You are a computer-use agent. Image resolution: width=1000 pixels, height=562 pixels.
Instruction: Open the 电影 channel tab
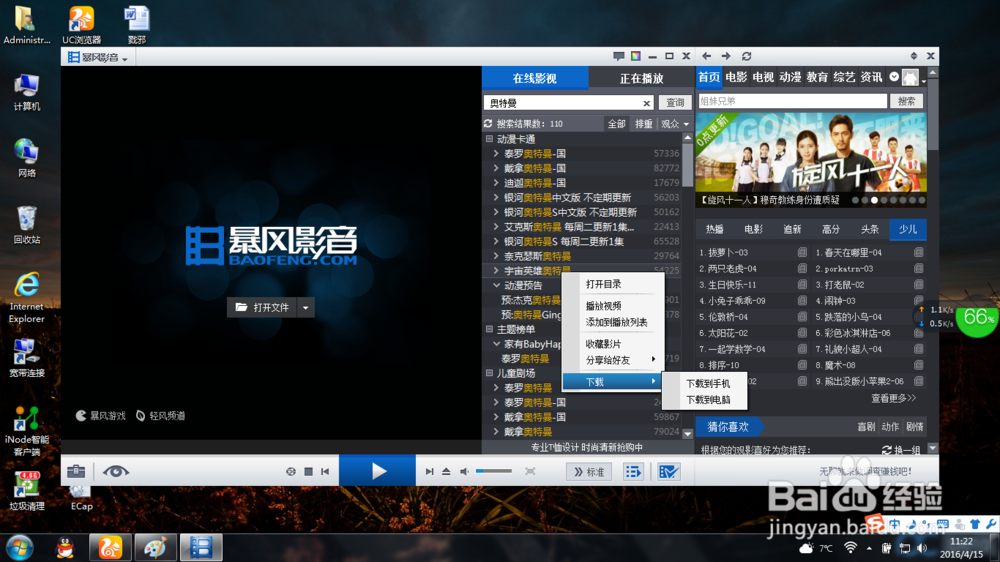tap(736, 77)
